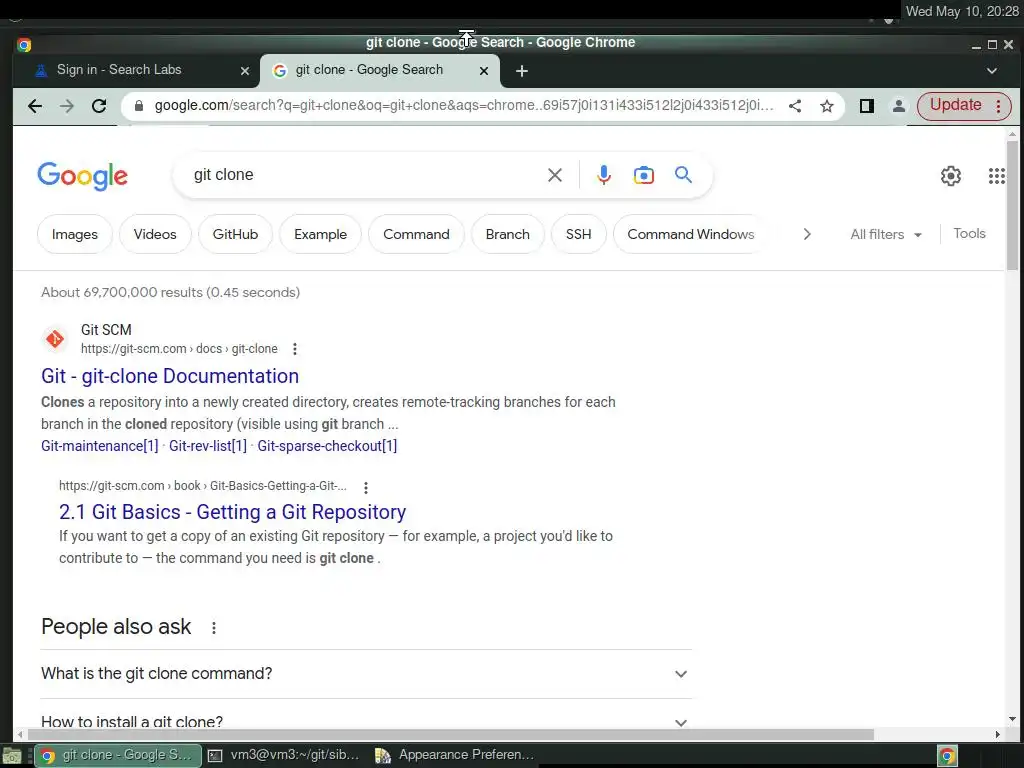
Task: Open 2.1 Git Basics result link
Action: [x=232, y=512]
